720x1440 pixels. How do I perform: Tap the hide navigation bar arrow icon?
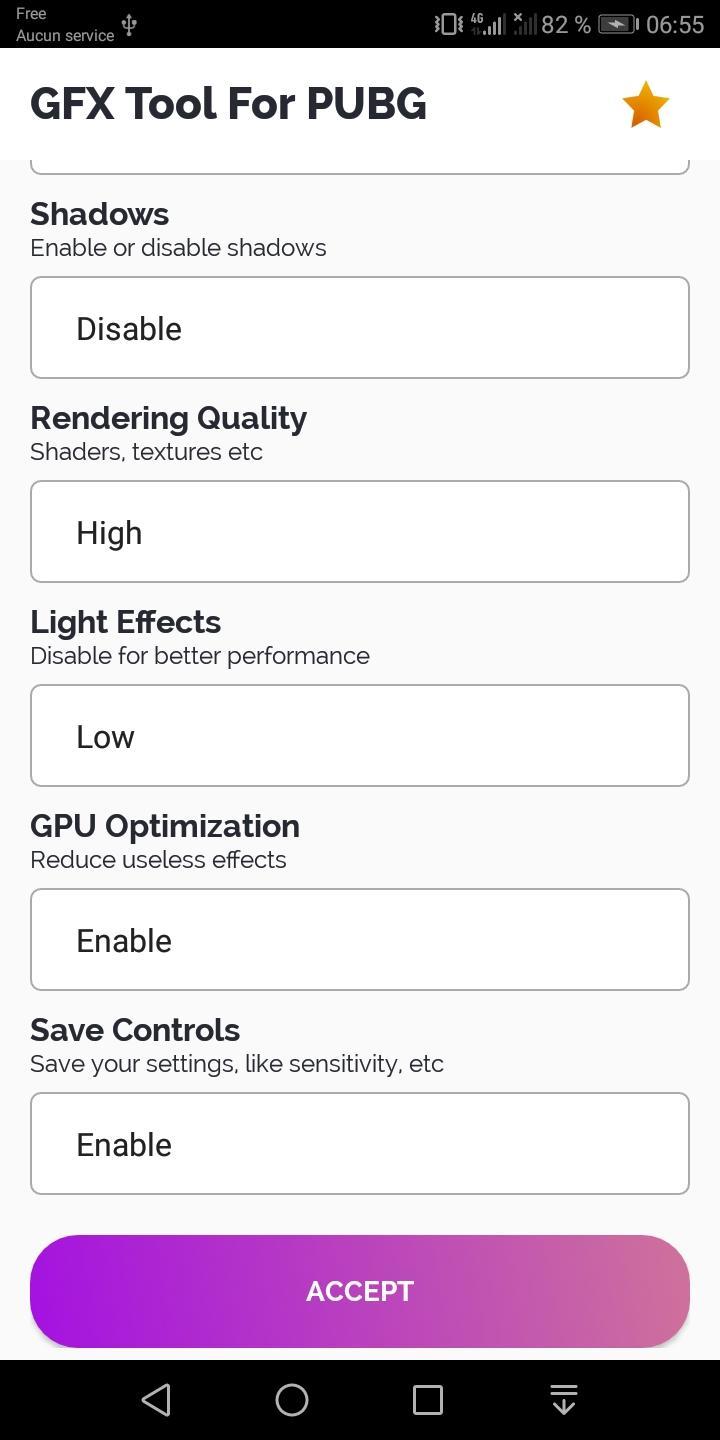tap(564, 1400)
